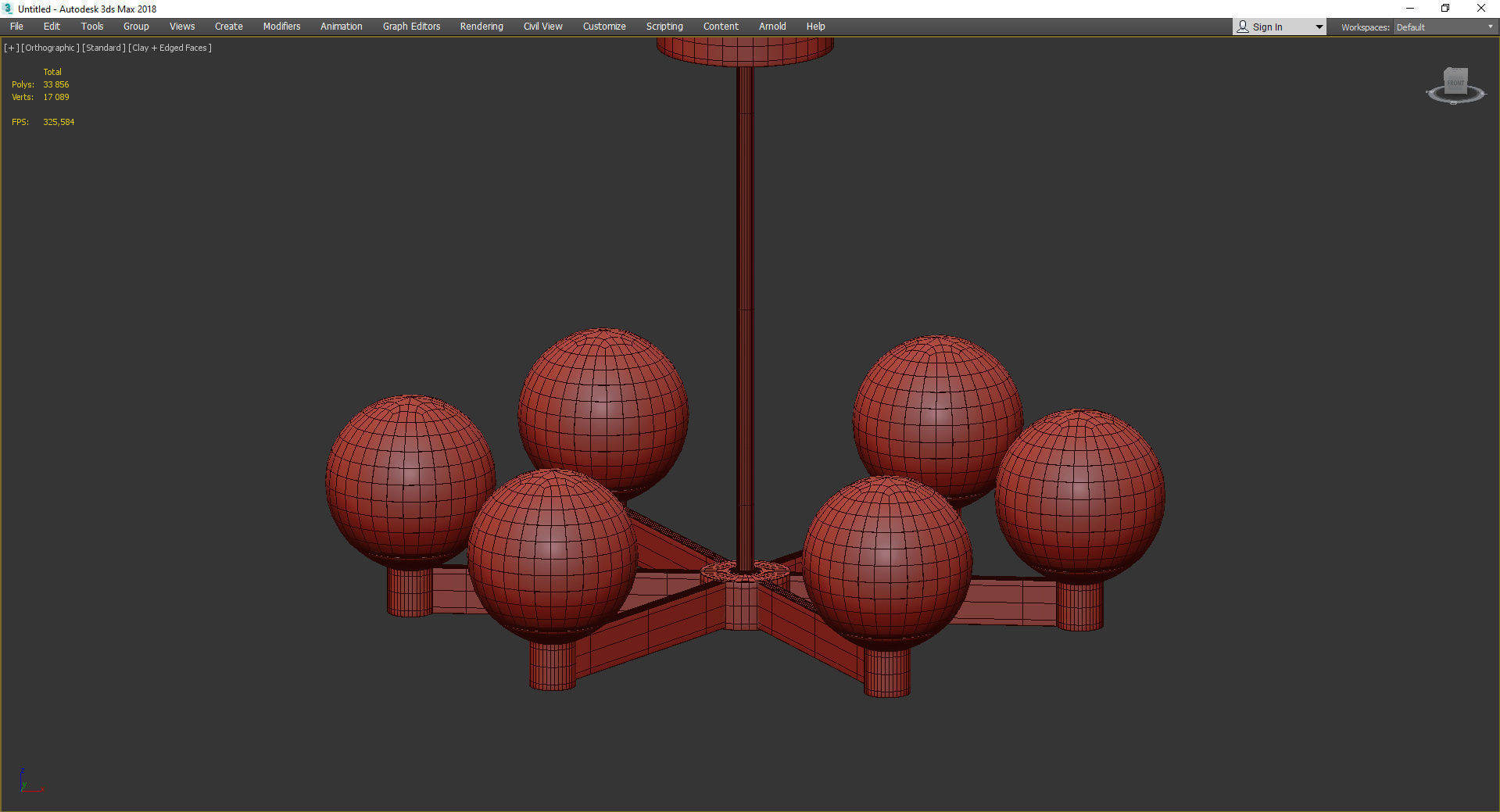Image resolution: width=1500 pixels, height=812 pixels.
Task: Click the sign-in user profile icon
Action: click(1243, 27)
